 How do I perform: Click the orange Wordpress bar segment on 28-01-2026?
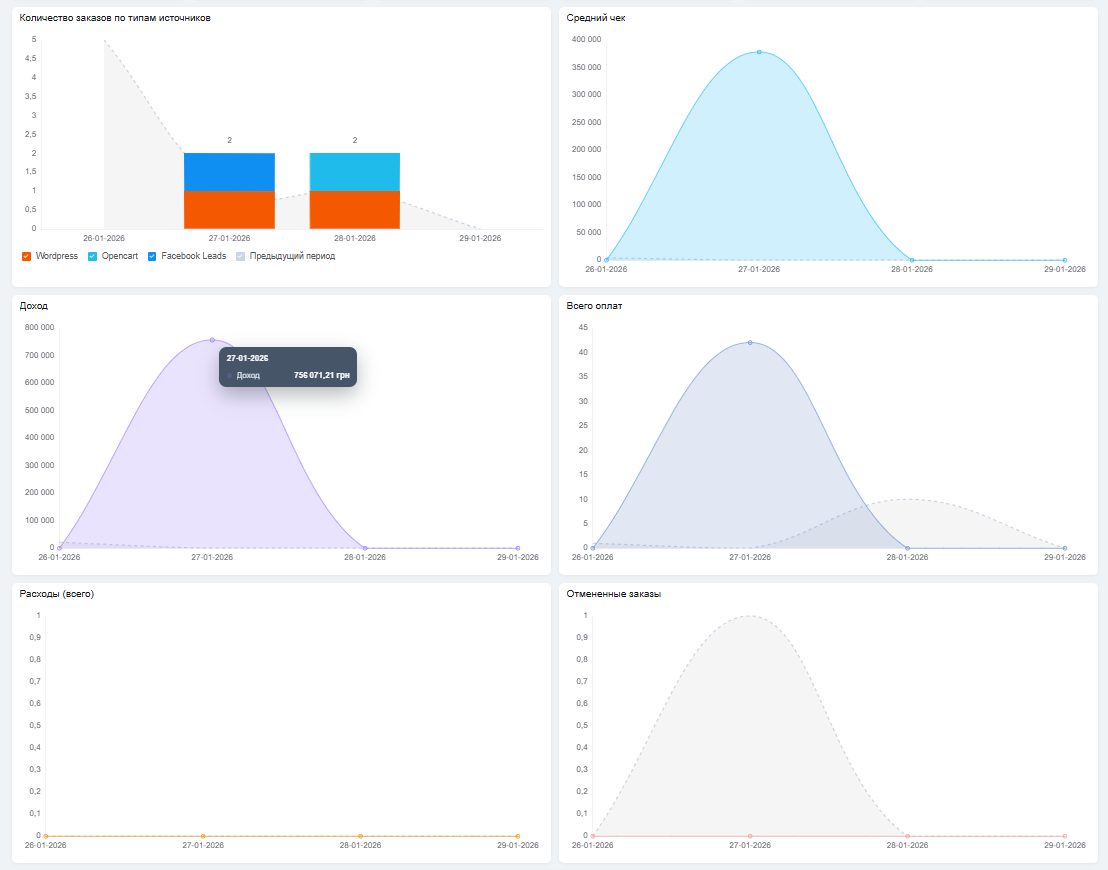click(354, 210)
